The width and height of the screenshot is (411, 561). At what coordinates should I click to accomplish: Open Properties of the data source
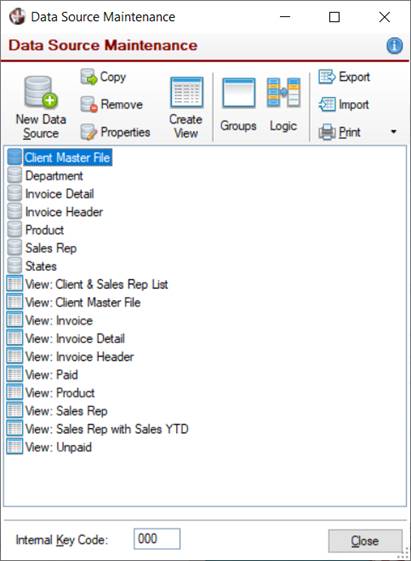tap(115, 132)
